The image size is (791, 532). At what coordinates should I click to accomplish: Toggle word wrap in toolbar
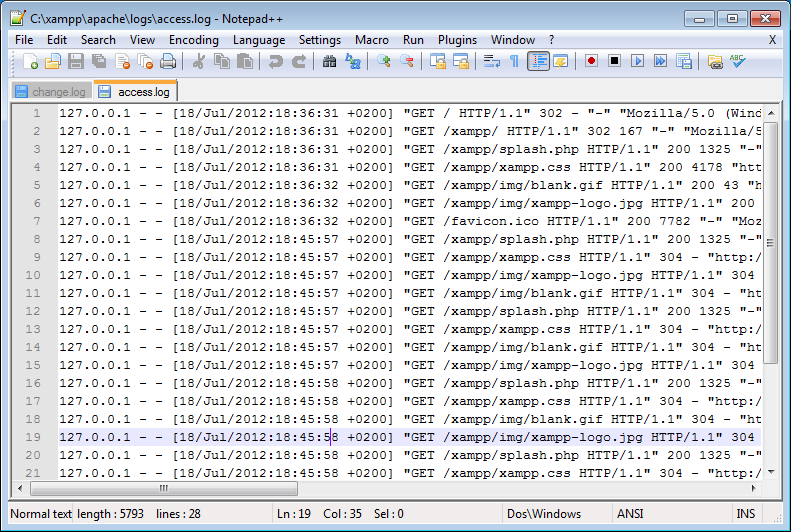491,62
